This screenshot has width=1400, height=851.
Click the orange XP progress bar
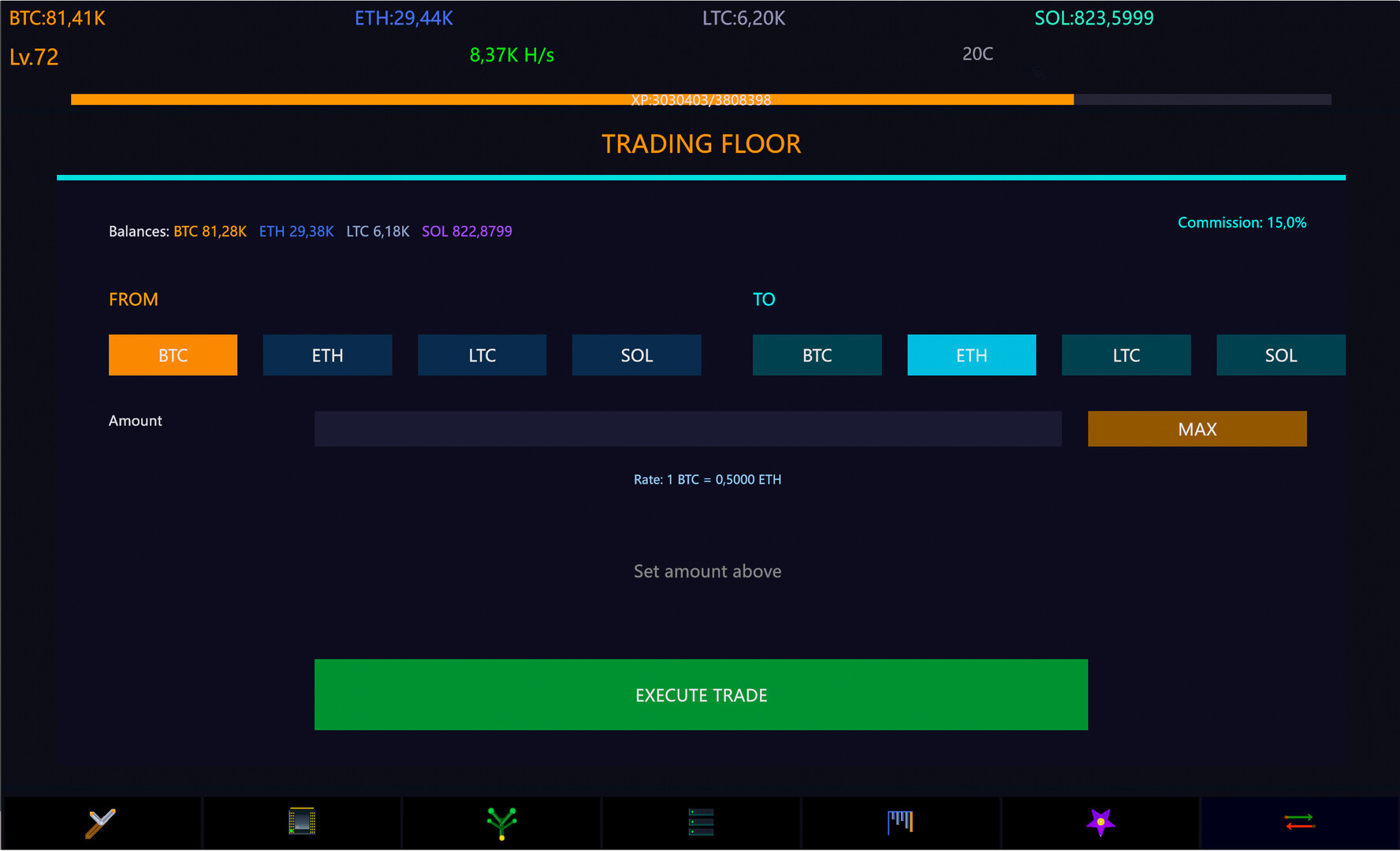pos(572,100)
